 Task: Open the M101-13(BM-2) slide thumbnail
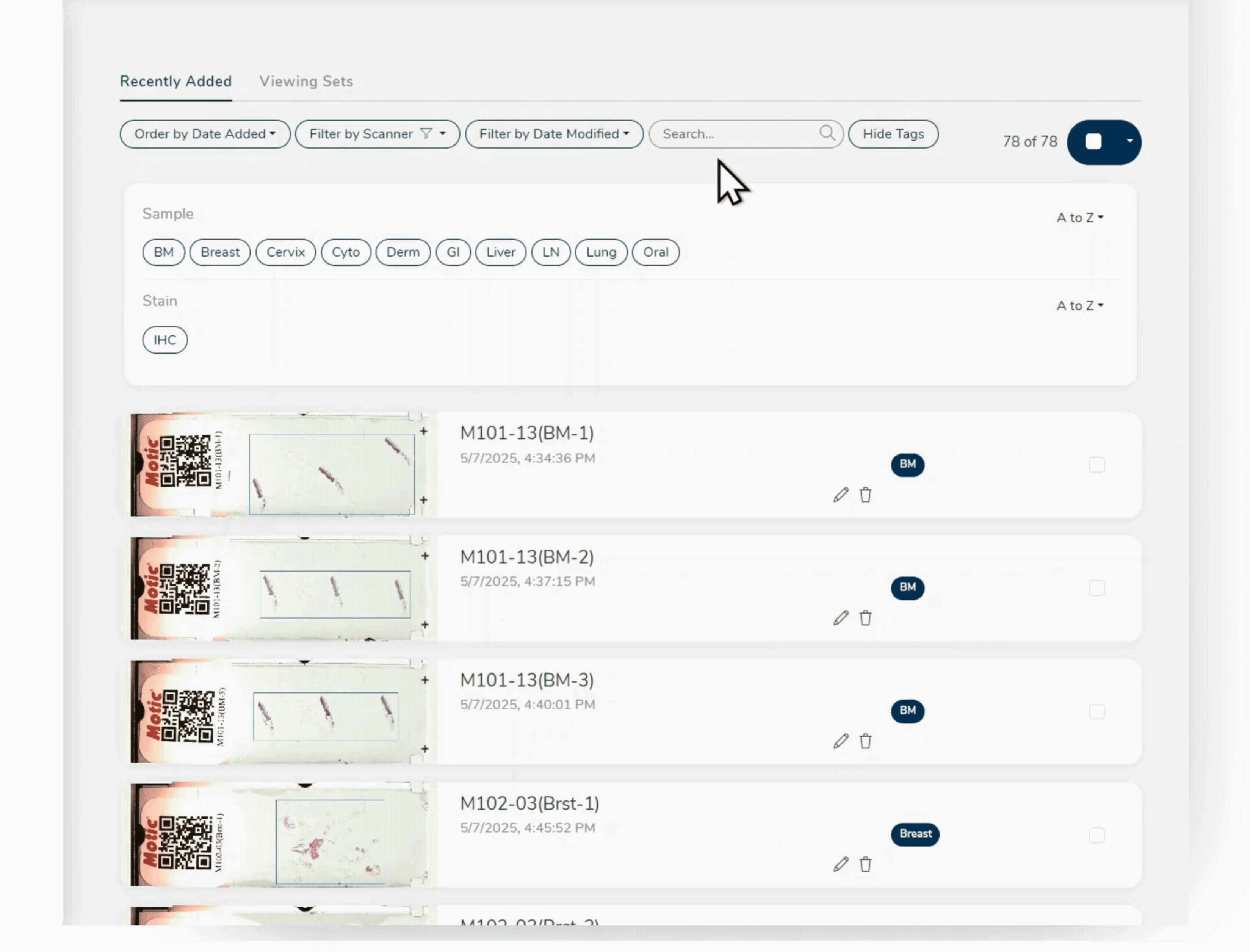[284, 588]
